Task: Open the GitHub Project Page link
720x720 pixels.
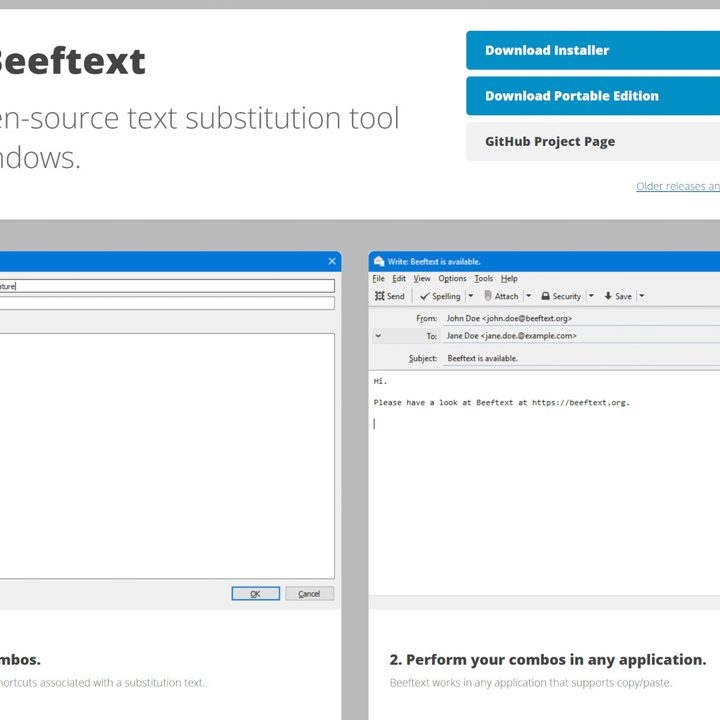Action: tap(593, 141)
